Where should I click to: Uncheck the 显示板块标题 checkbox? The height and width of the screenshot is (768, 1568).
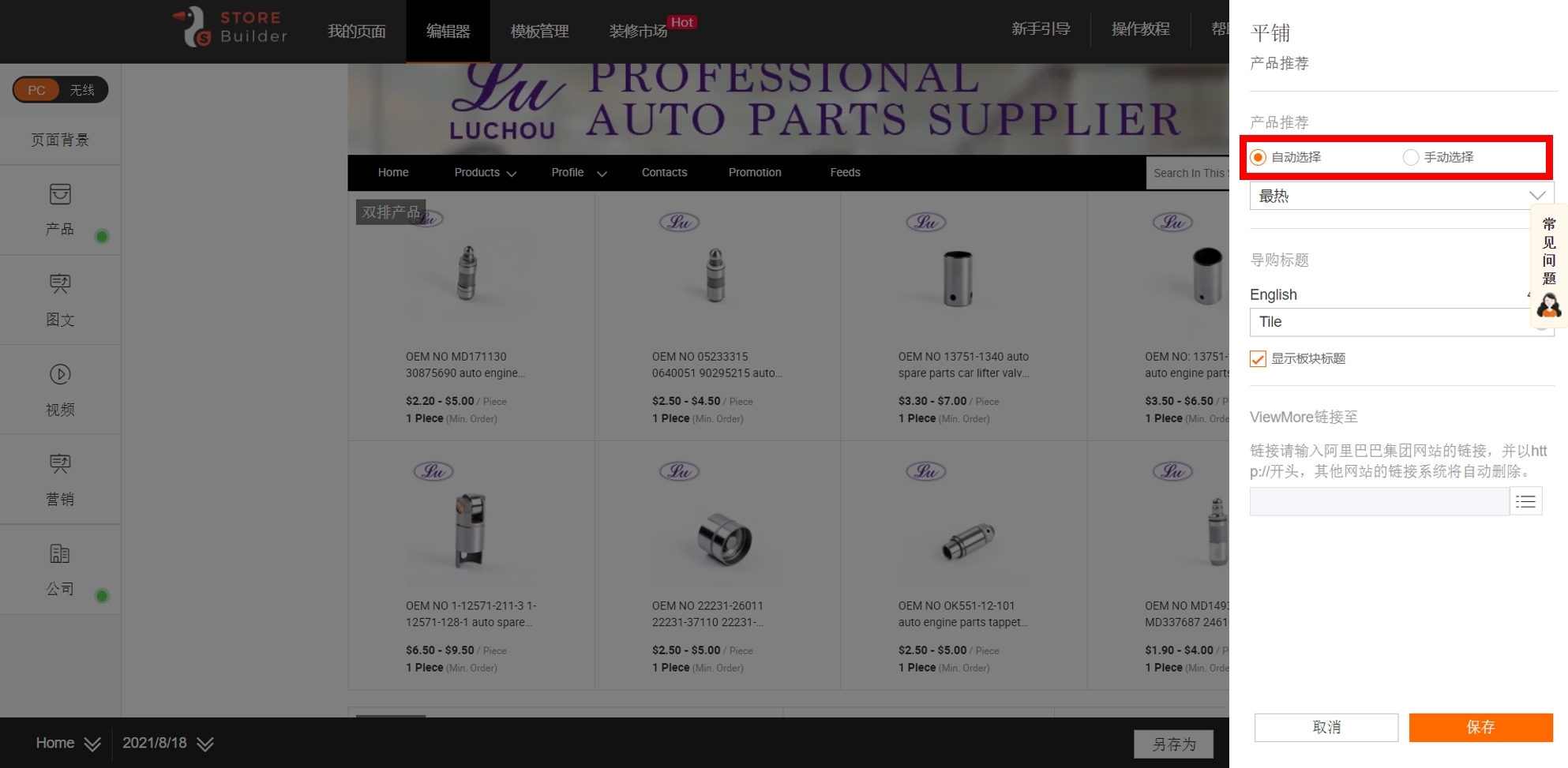(1258, 358)
